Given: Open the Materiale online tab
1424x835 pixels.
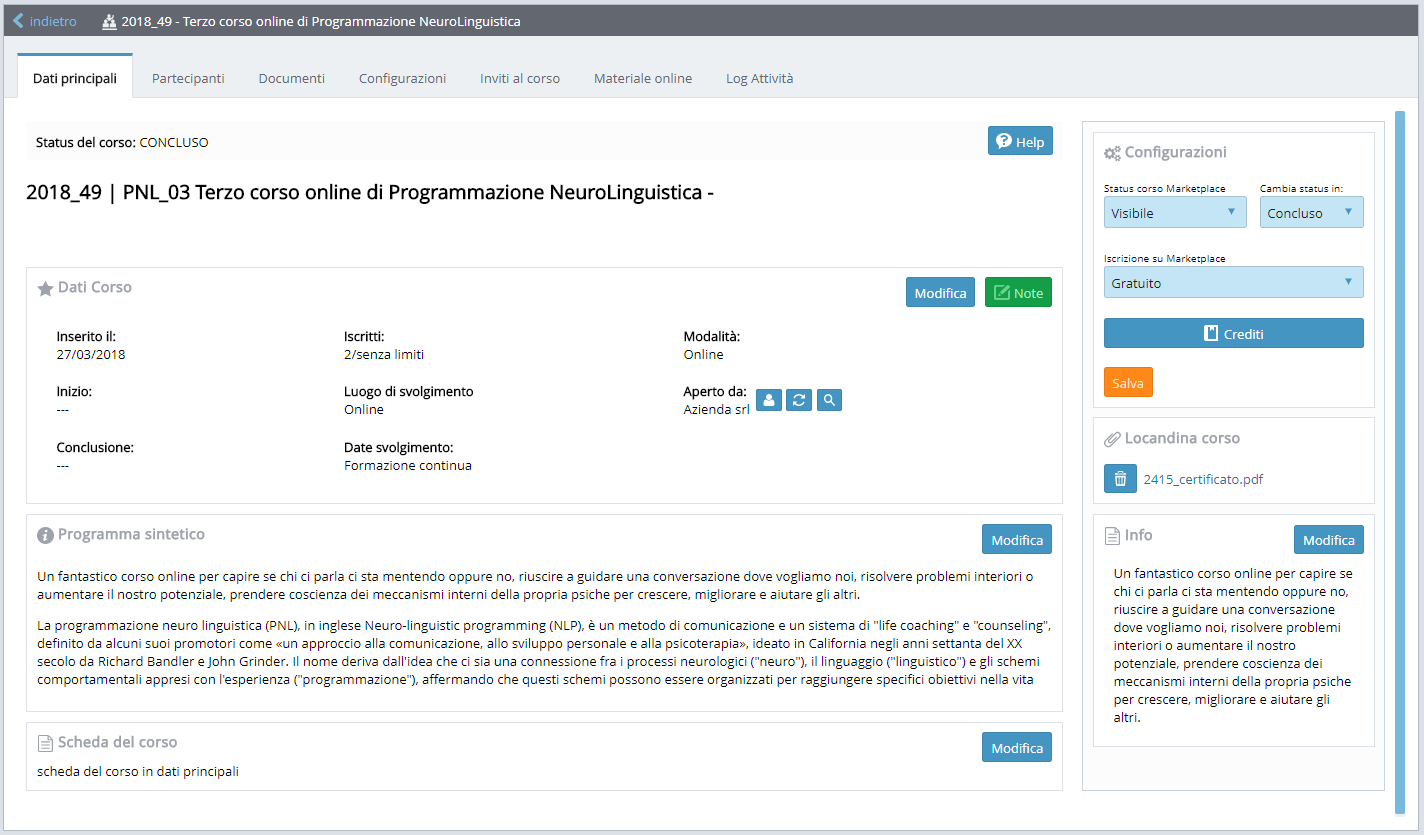Looking at the screenshot, I should (643, 78).
